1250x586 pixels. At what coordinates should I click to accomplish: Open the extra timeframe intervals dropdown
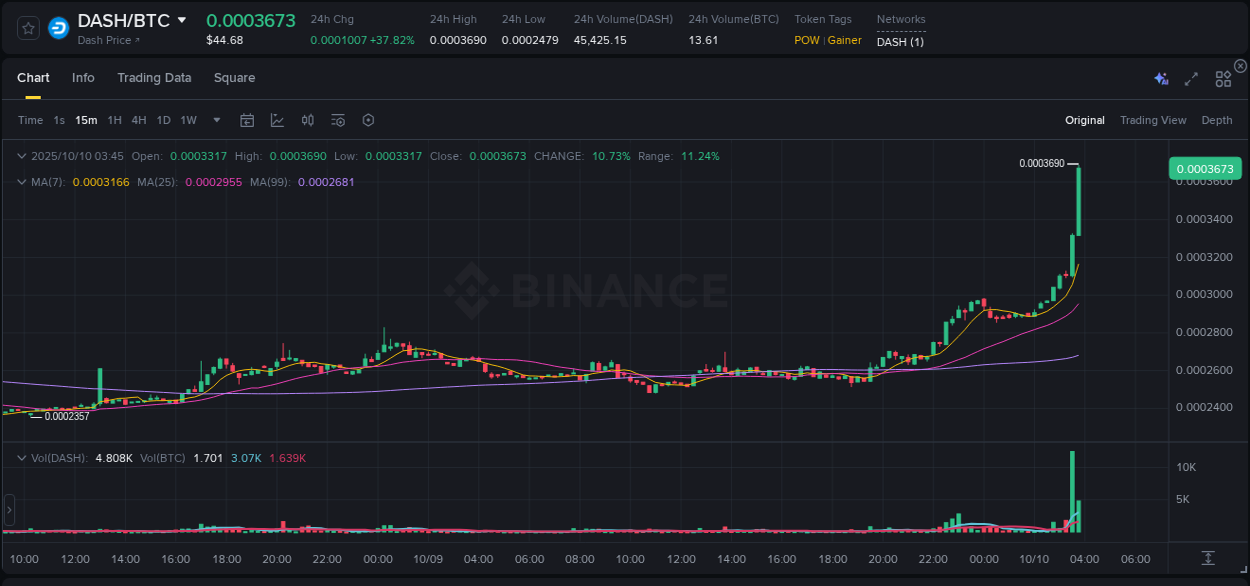click(x=216, y=120)
